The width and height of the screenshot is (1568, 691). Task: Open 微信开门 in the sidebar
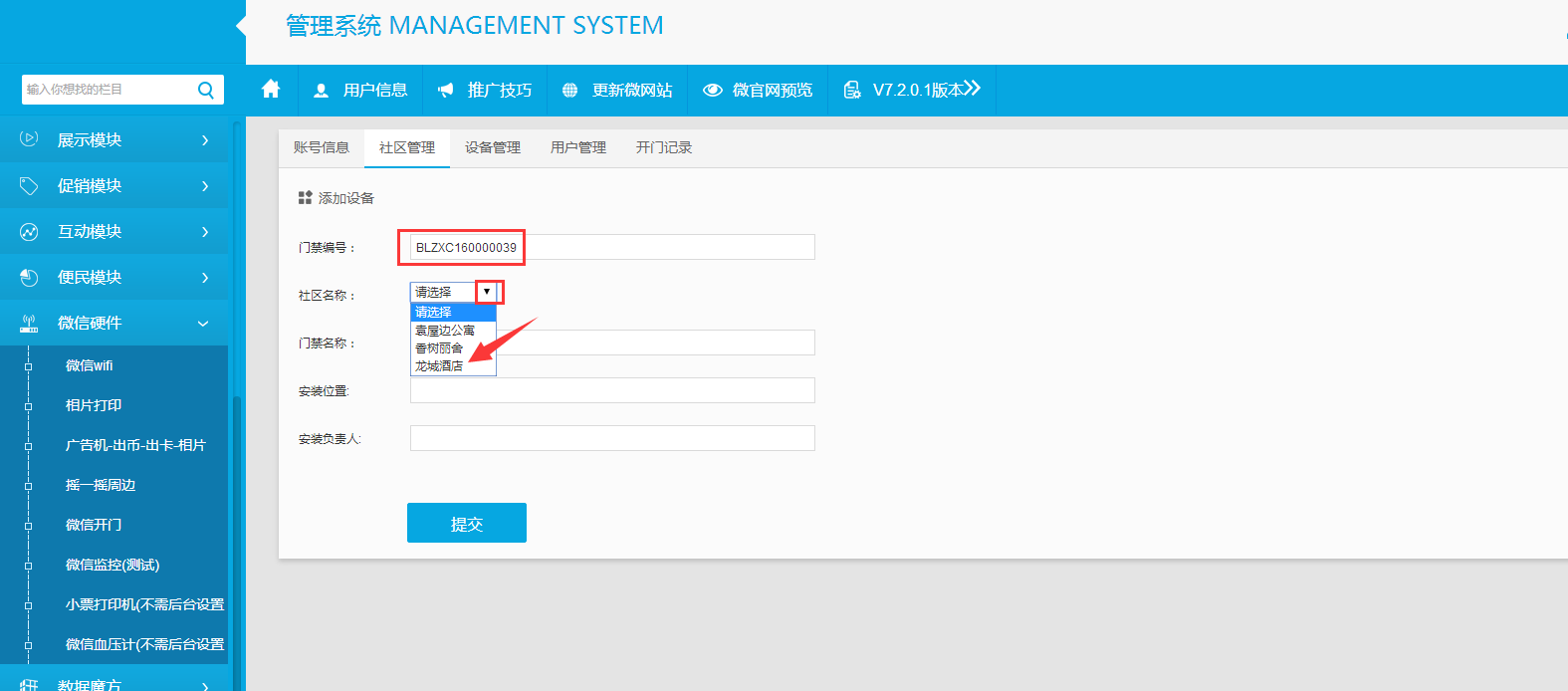94,525
